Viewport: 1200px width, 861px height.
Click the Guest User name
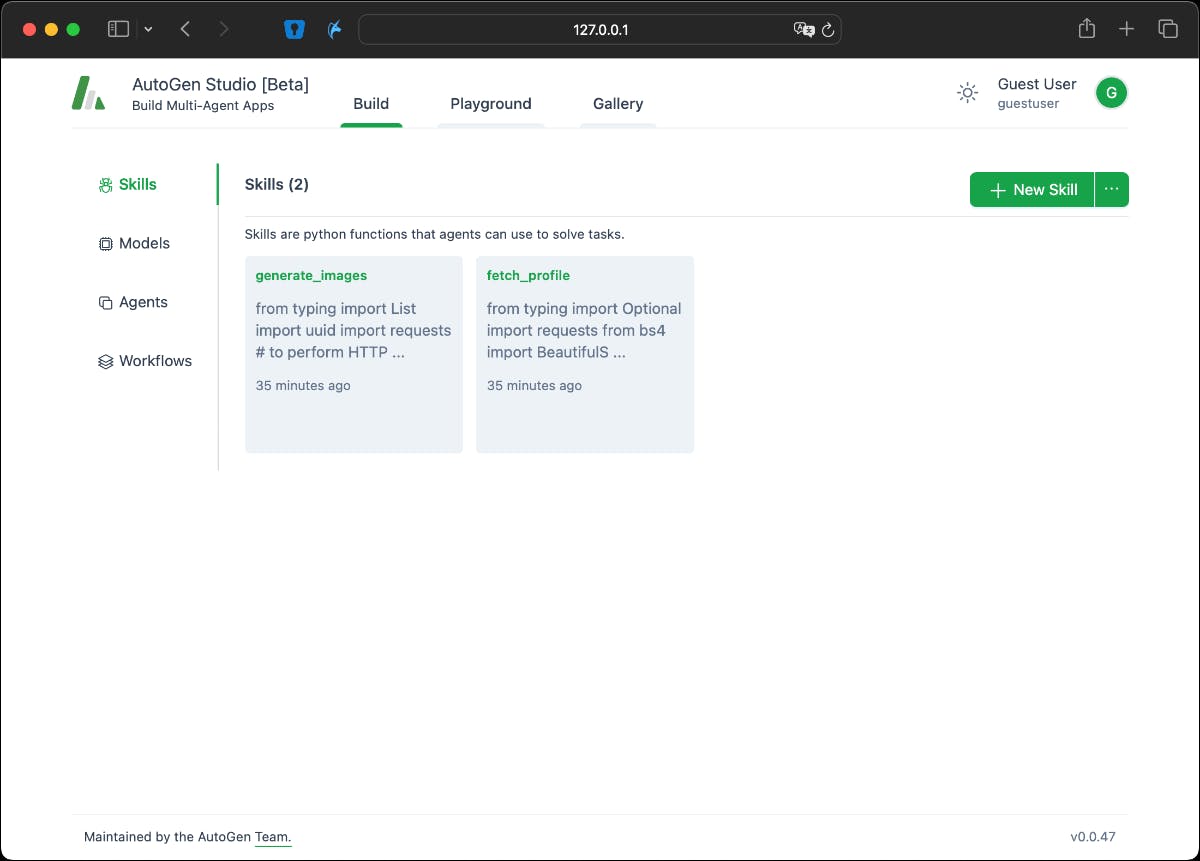[1037, 85]
